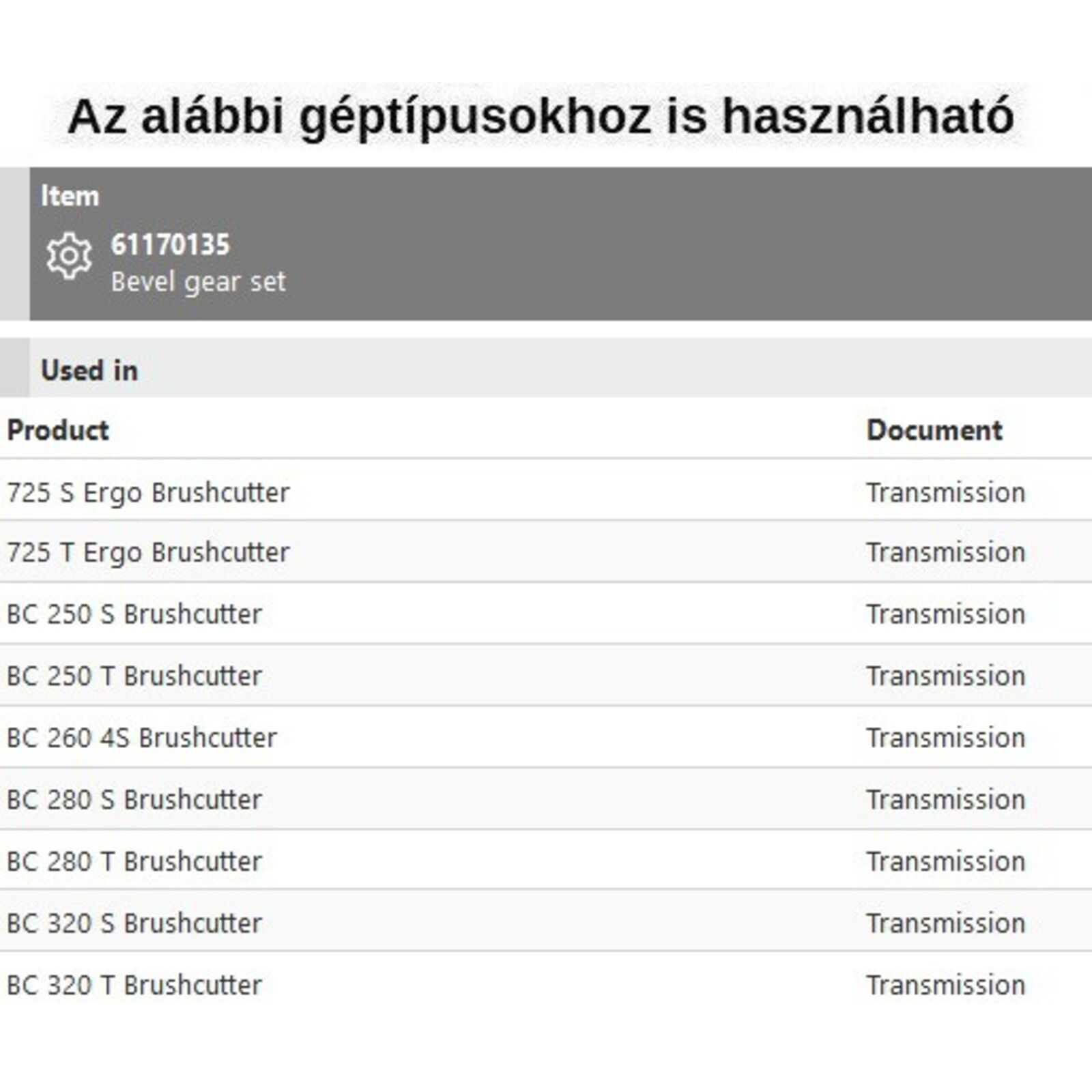
Task: Click the Hungarian heading text at top
Action: coord(541,116)
